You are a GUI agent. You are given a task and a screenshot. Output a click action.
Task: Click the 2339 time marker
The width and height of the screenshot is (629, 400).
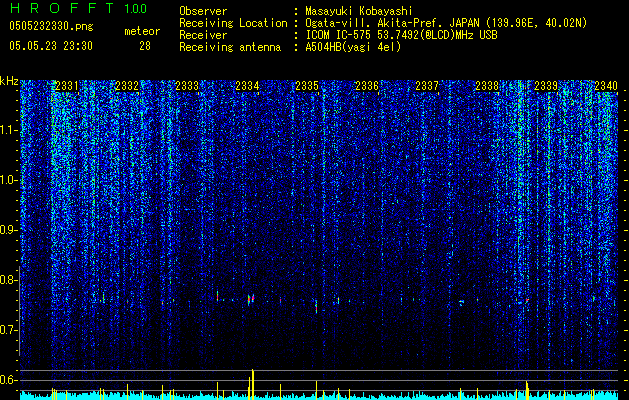pos(546,86)
